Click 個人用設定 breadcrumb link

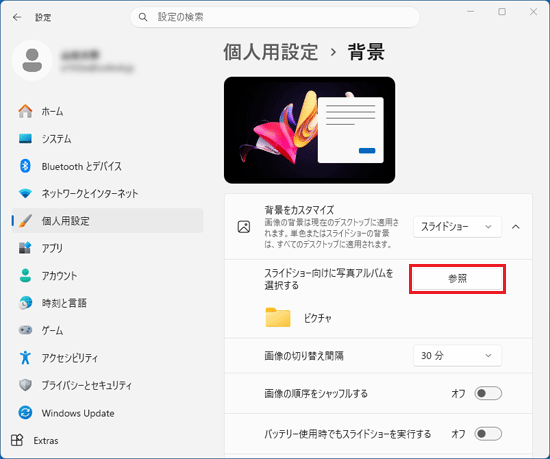(x=270, y=52)
